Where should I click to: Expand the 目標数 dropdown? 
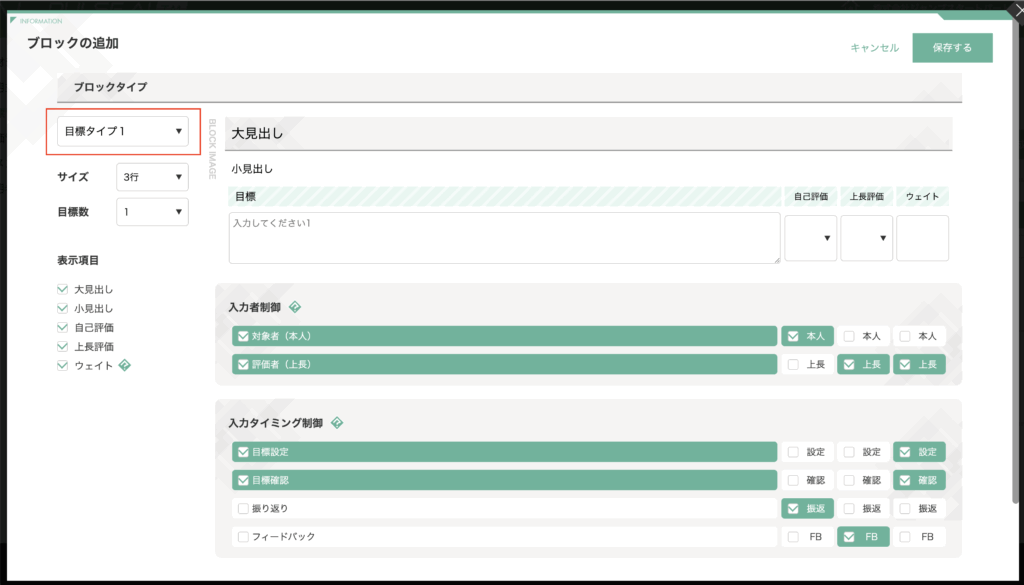pos(152,211)
